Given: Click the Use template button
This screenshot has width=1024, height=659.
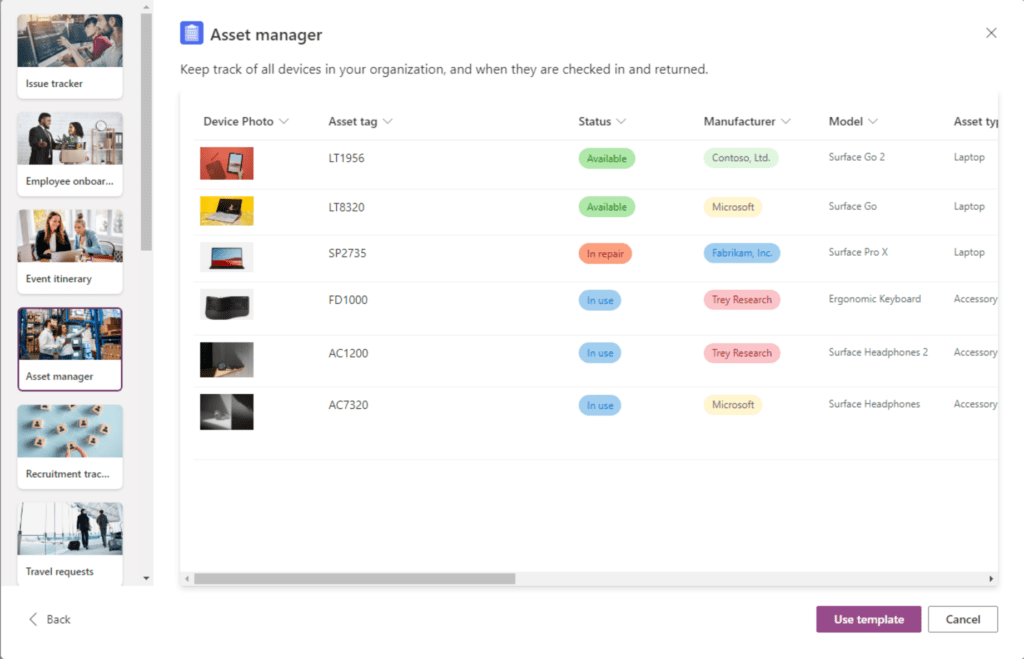Looking at the screenshot, I should pyautogui.click(x=868, y=619).
